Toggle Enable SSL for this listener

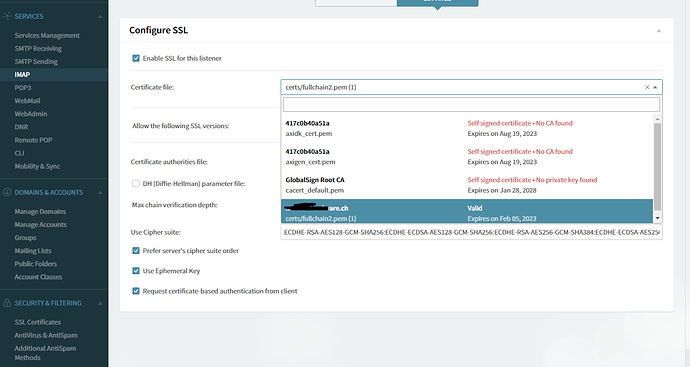coord(136,58)
